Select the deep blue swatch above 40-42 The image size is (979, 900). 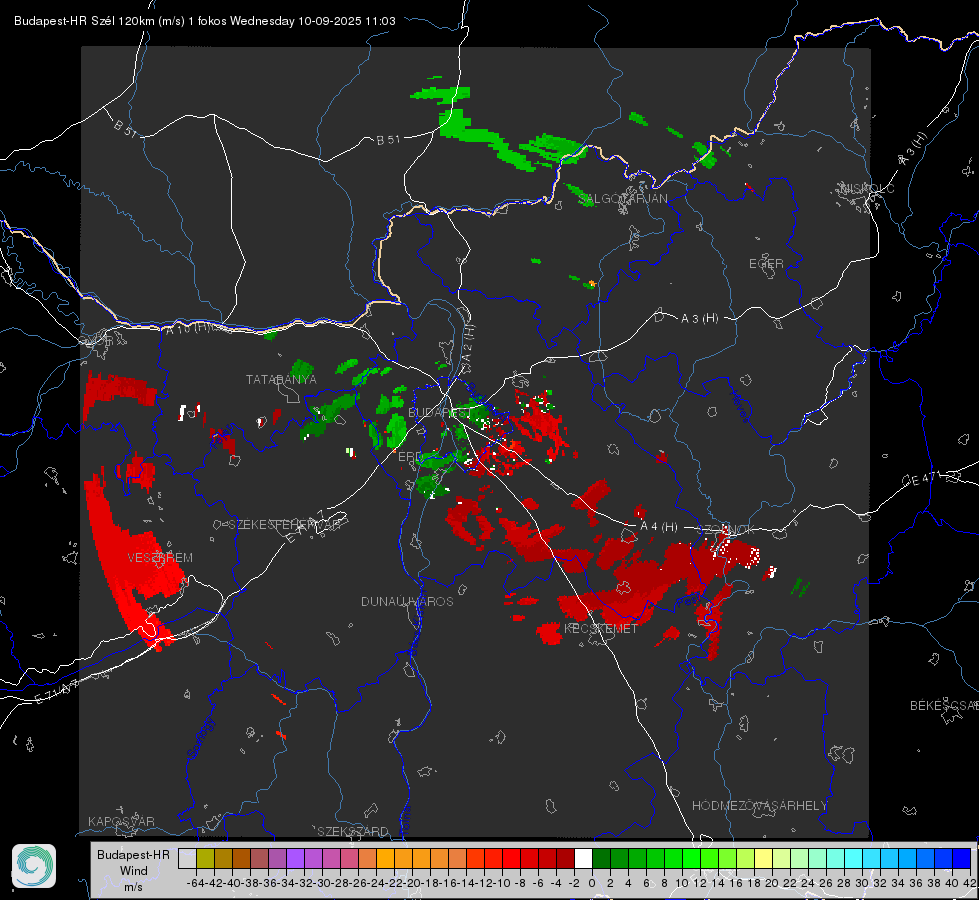tap(962, 858)
